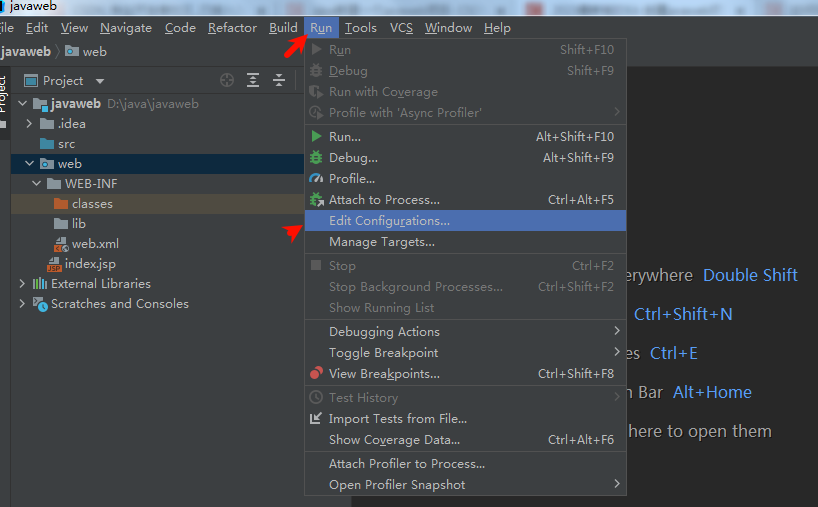Viewport: 818px width, 507px height.
Task: Click the index.jsp file icon
Action: coord(54,264)
